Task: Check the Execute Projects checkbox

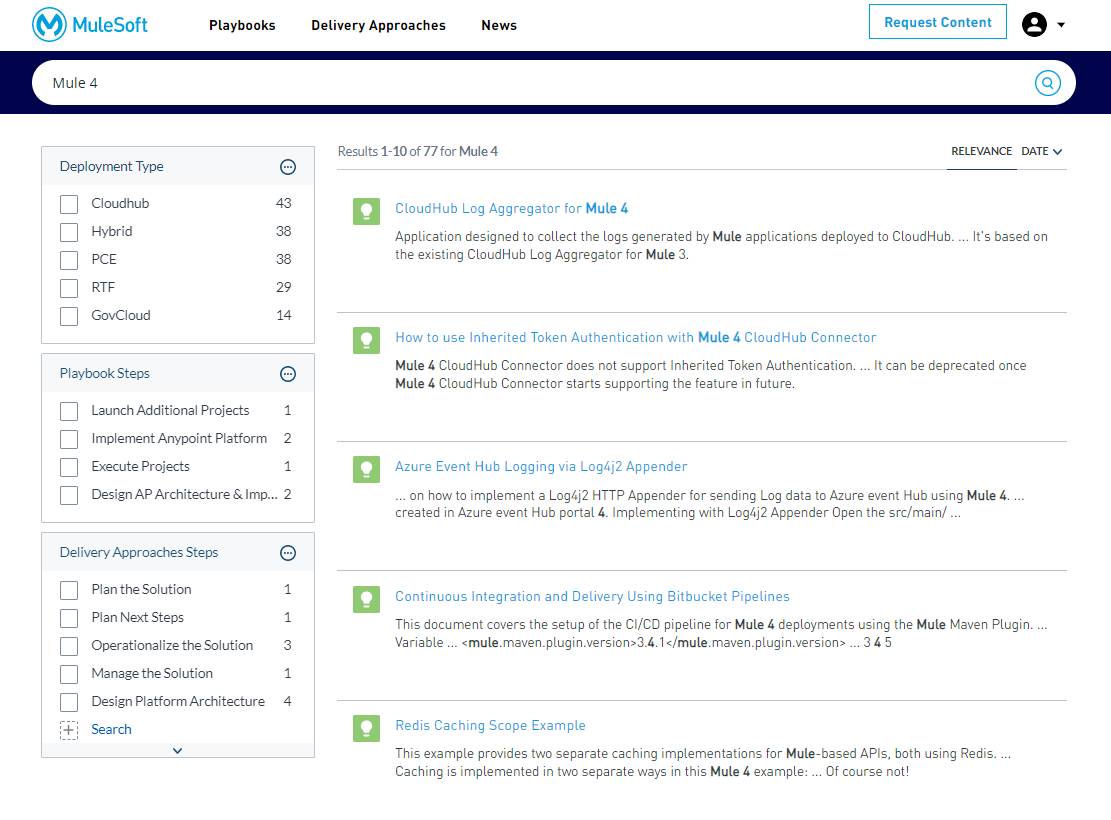Action: coord(69,467)
